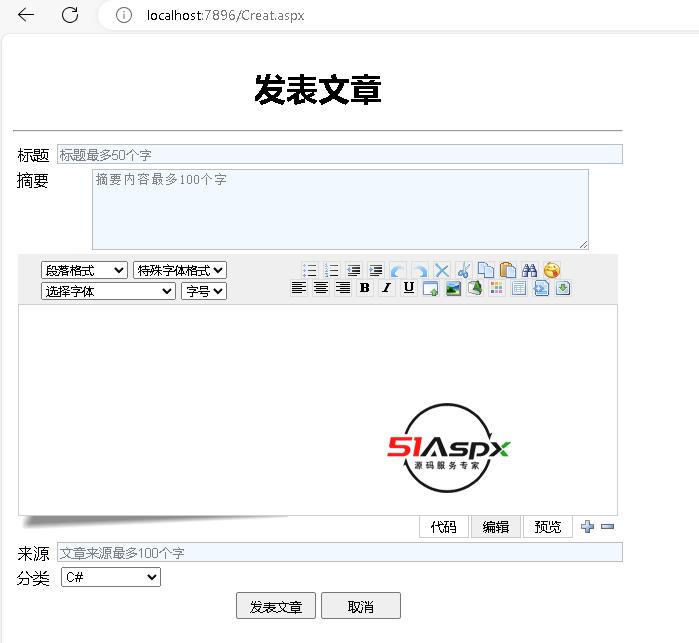This screenshot has width=699, height=643.
Task: Click the 标题 title input field
Action: tap(340, 154)
